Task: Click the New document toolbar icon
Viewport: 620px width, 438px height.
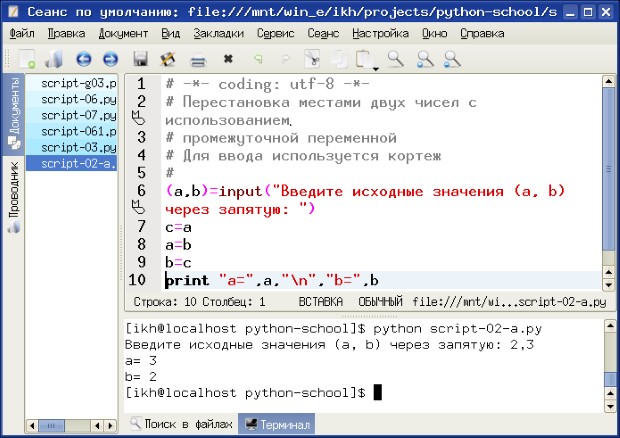Action: (x=27, y=59)
